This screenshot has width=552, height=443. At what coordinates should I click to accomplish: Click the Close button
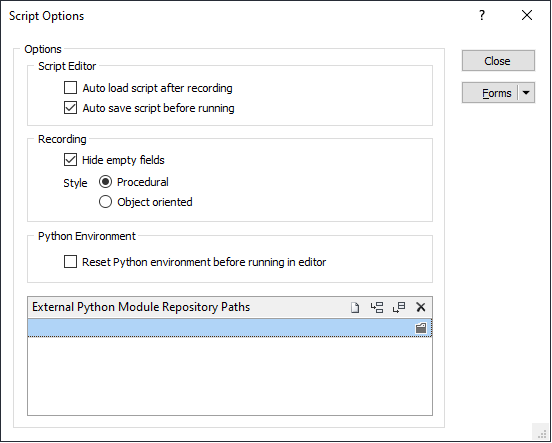(x=498, y=61)
